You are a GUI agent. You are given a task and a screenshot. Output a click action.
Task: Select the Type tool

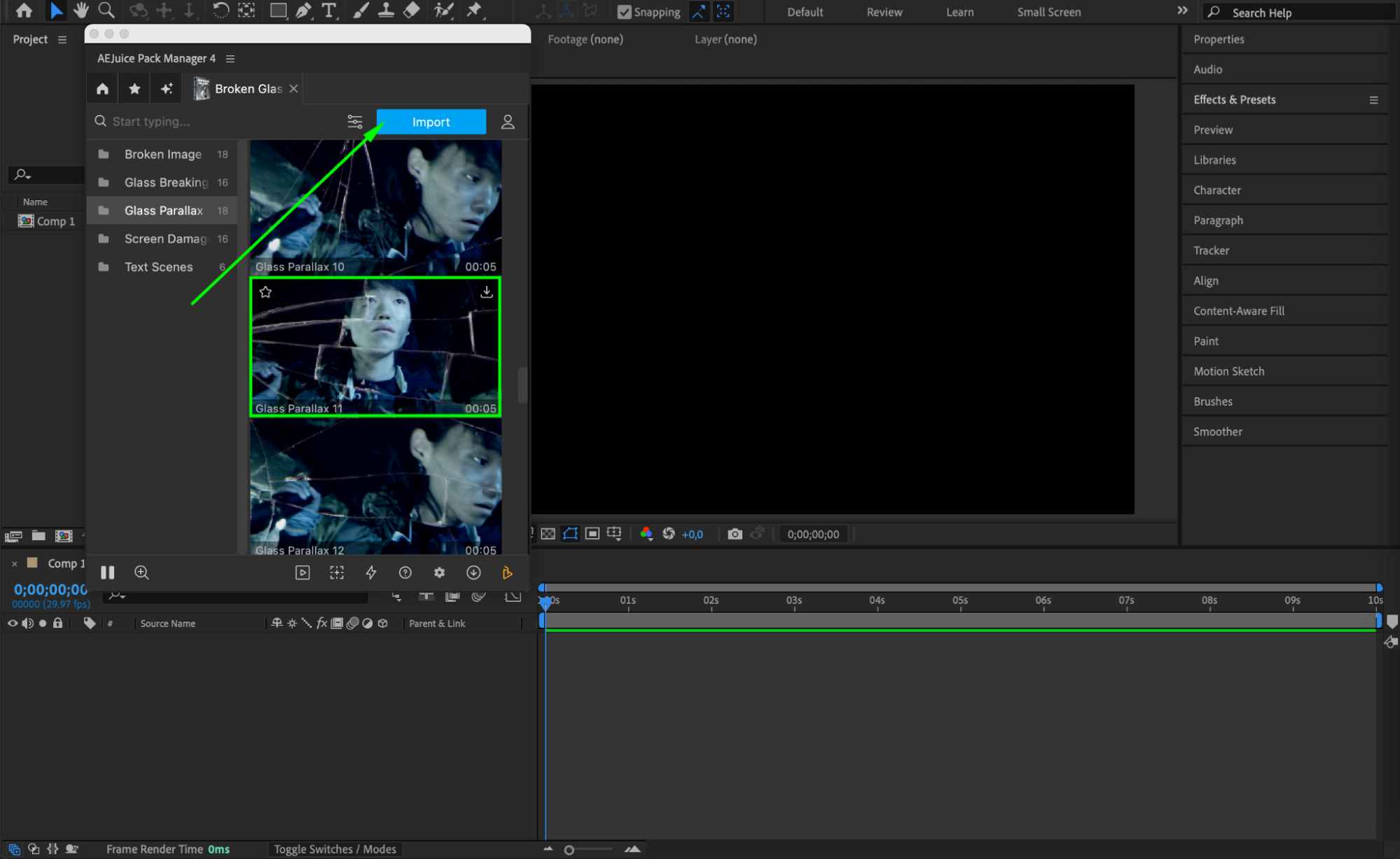pyautogui.click(x=328, y=11)
